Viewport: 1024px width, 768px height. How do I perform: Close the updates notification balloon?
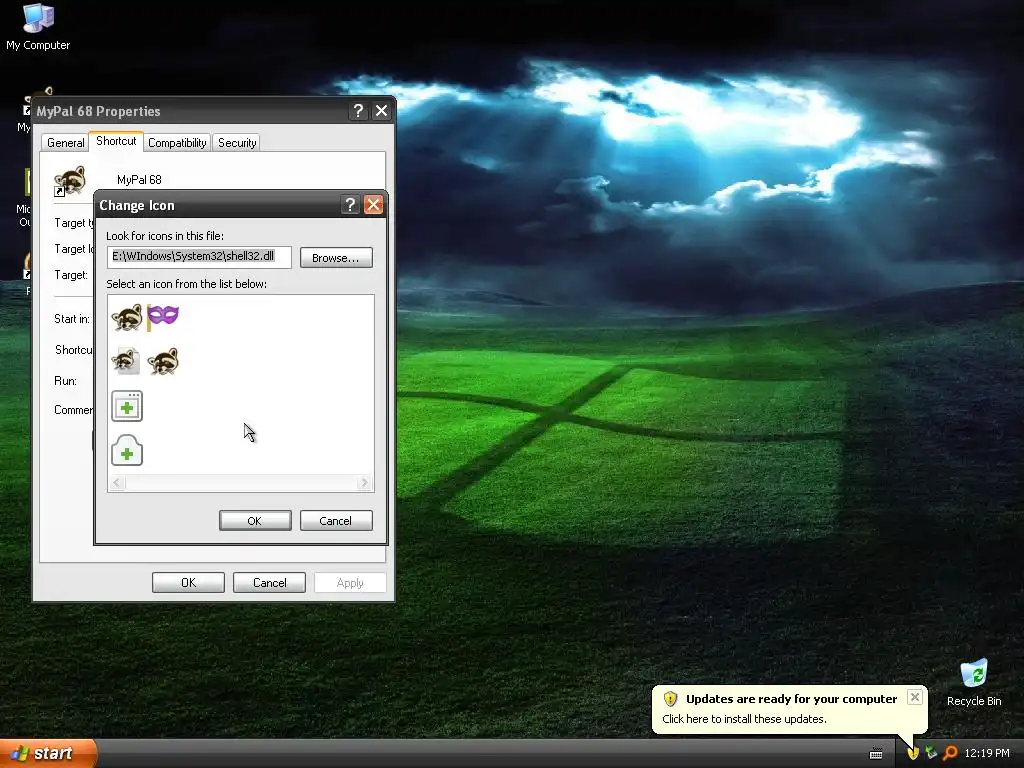point(915,697)
